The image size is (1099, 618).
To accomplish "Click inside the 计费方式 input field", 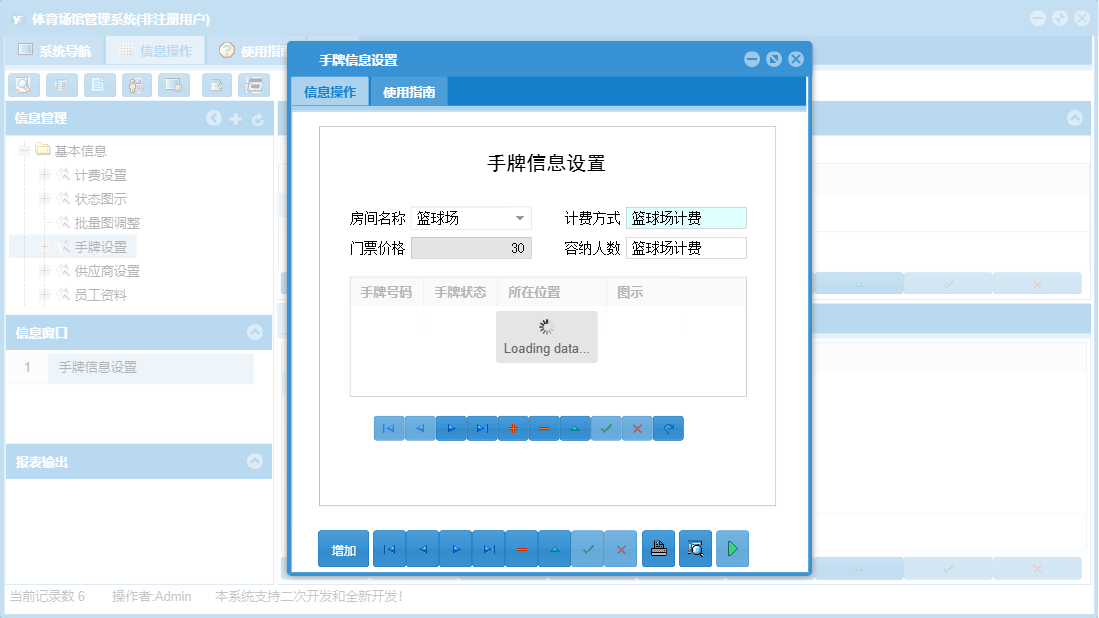I will [685, 217].
